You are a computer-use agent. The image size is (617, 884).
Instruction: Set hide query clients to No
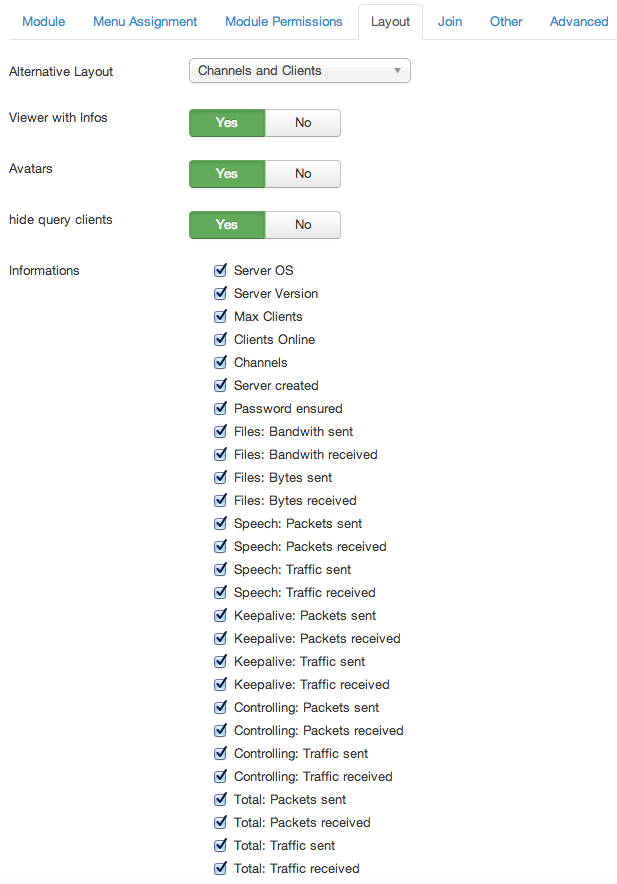303,224
